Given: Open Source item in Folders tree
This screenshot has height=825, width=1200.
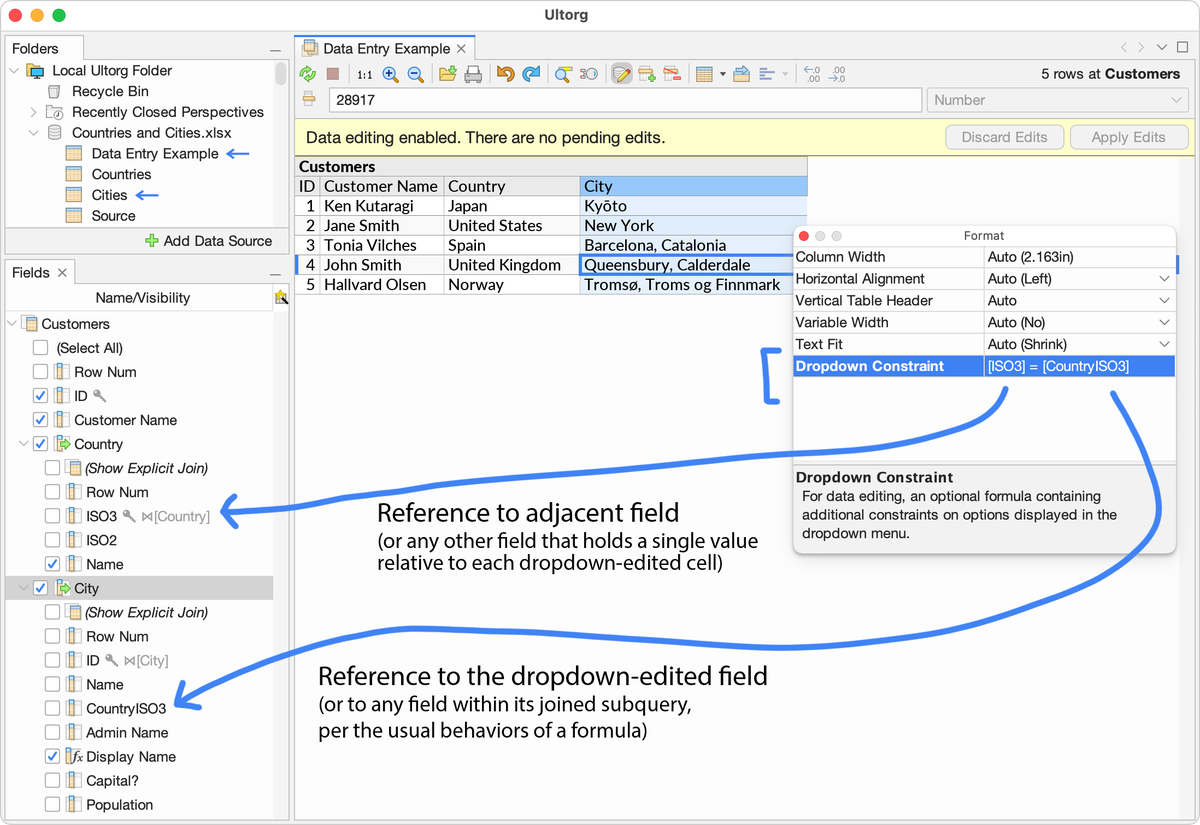Looking at the screenshot, I should coord(113,216).
